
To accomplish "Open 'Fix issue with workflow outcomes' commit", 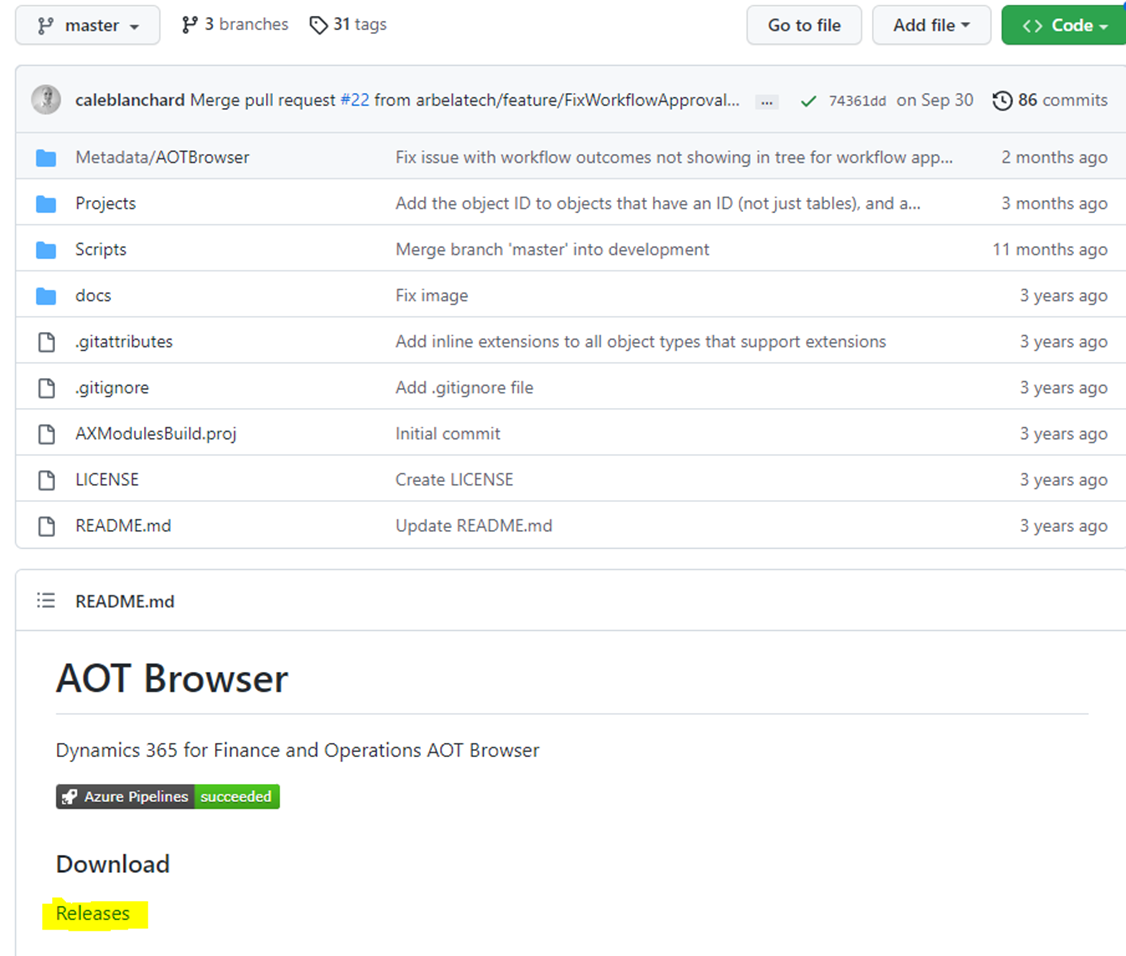I will pyautogui.click(x=674, y=157).
